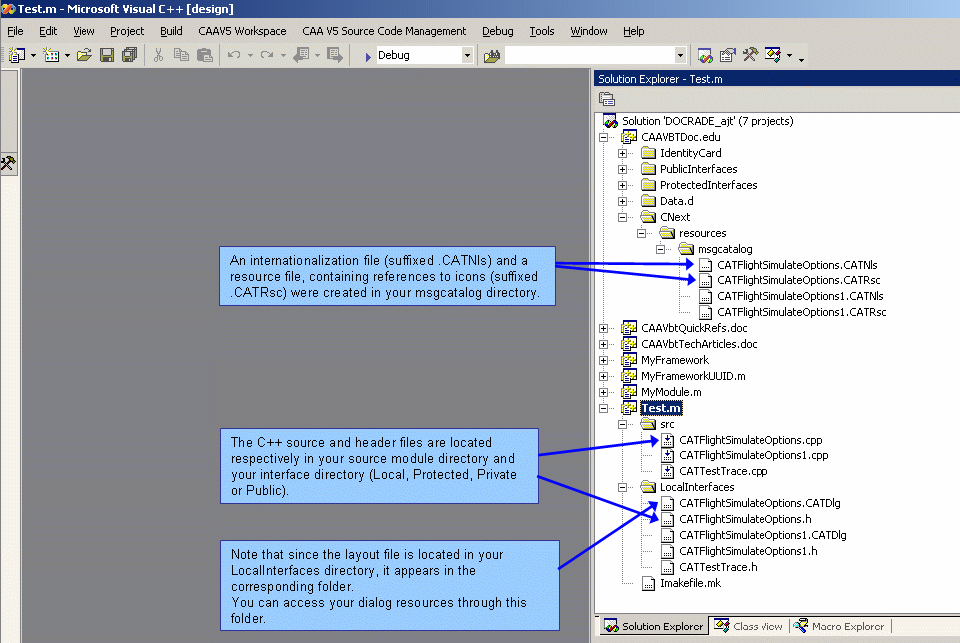Open the find combo box dropdown arrow
This screenshot has height=643, width=960.
pyautogui.click(x=680, y=55)
